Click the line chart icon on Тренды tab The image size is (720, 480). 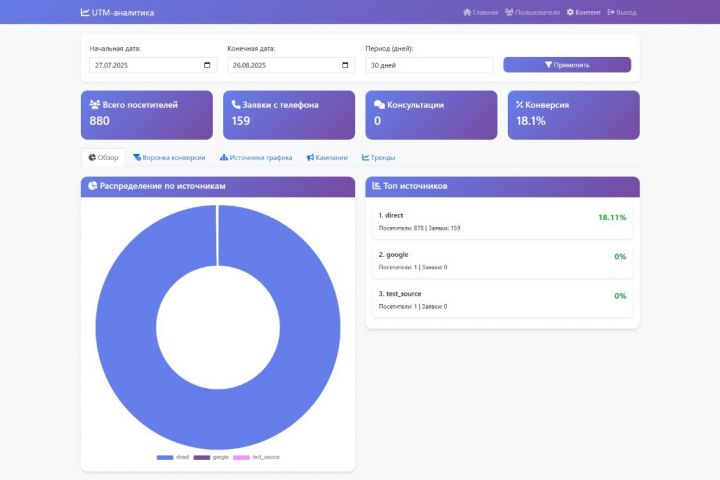[x=366, y=157]
